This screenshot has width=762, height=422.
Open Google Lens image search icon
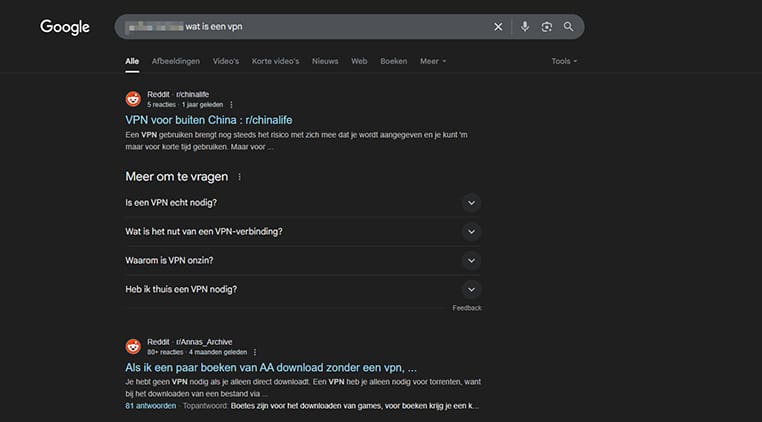tap(547, 27)
